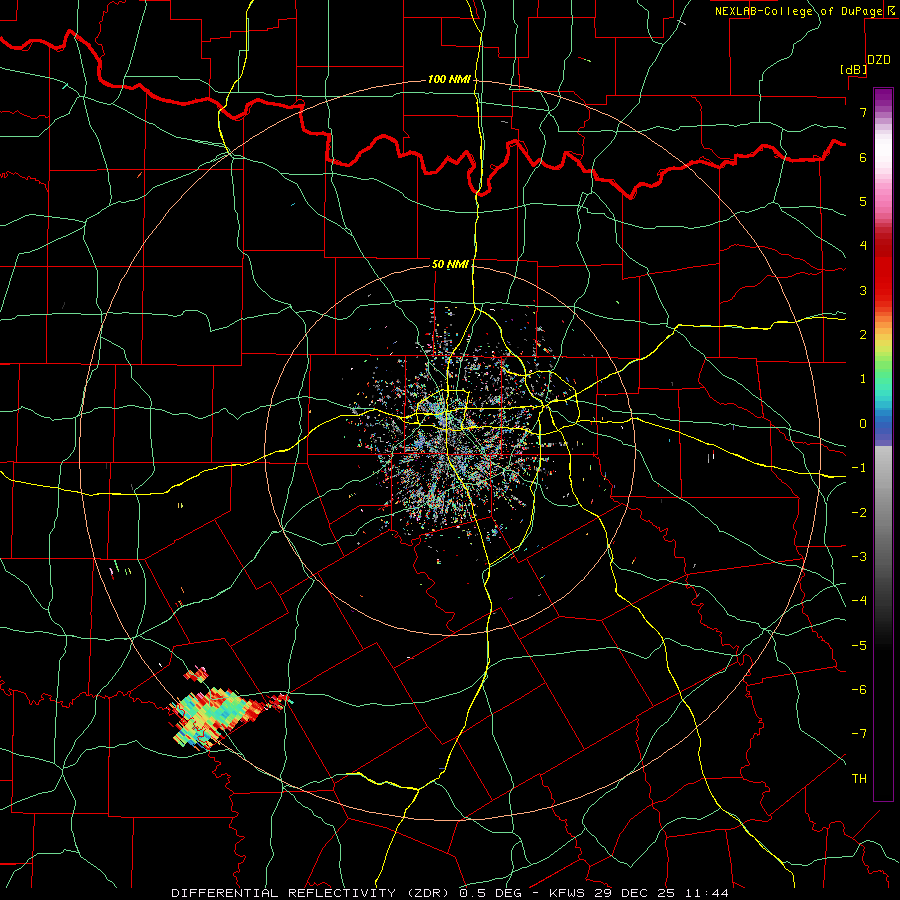This screenshot has width=900, height=900.
Task: Click the small red echo above southwest cluster
Action: pos(197,674)
